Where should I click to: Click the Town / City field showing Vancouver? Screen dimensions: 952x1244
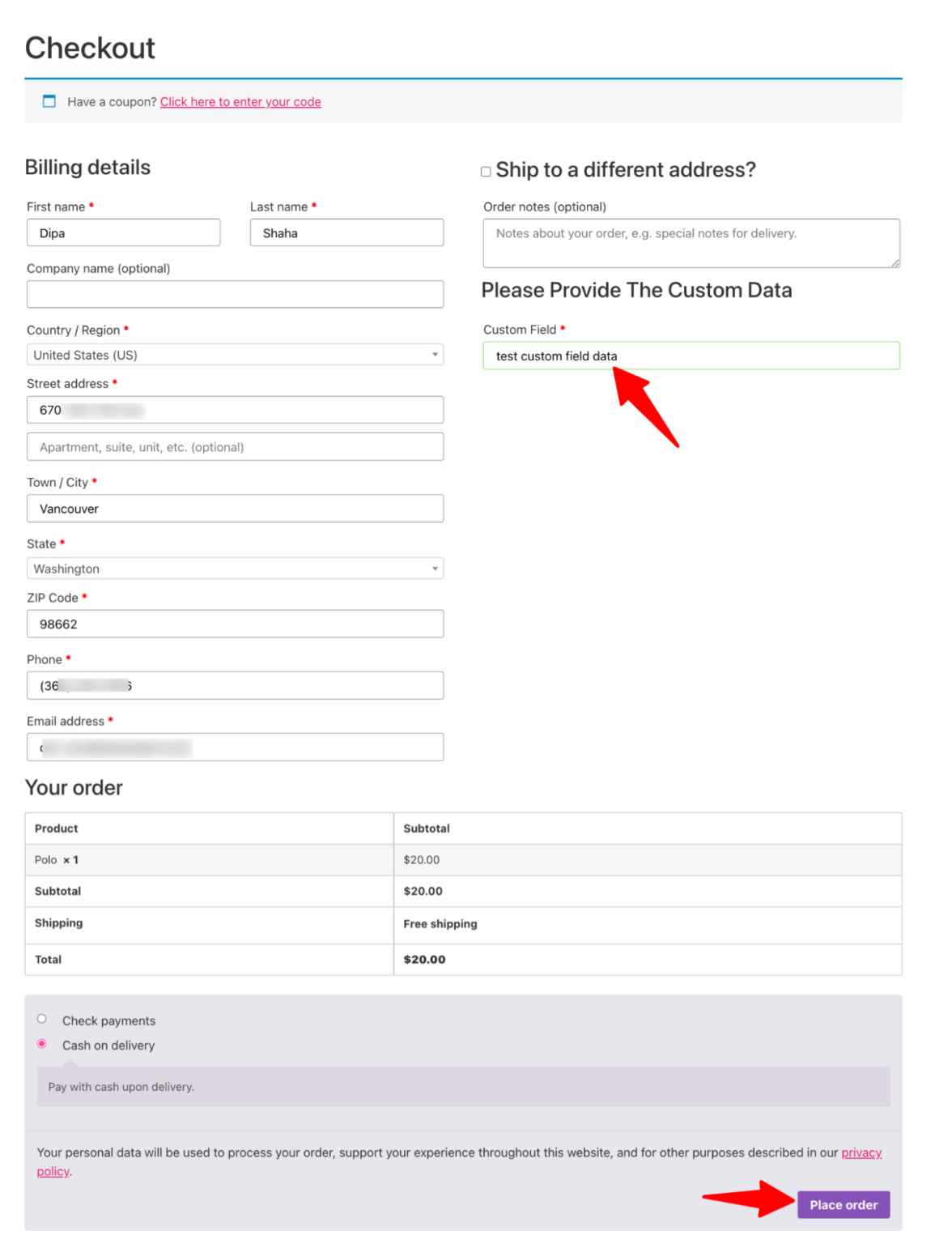tap(235, 508)
